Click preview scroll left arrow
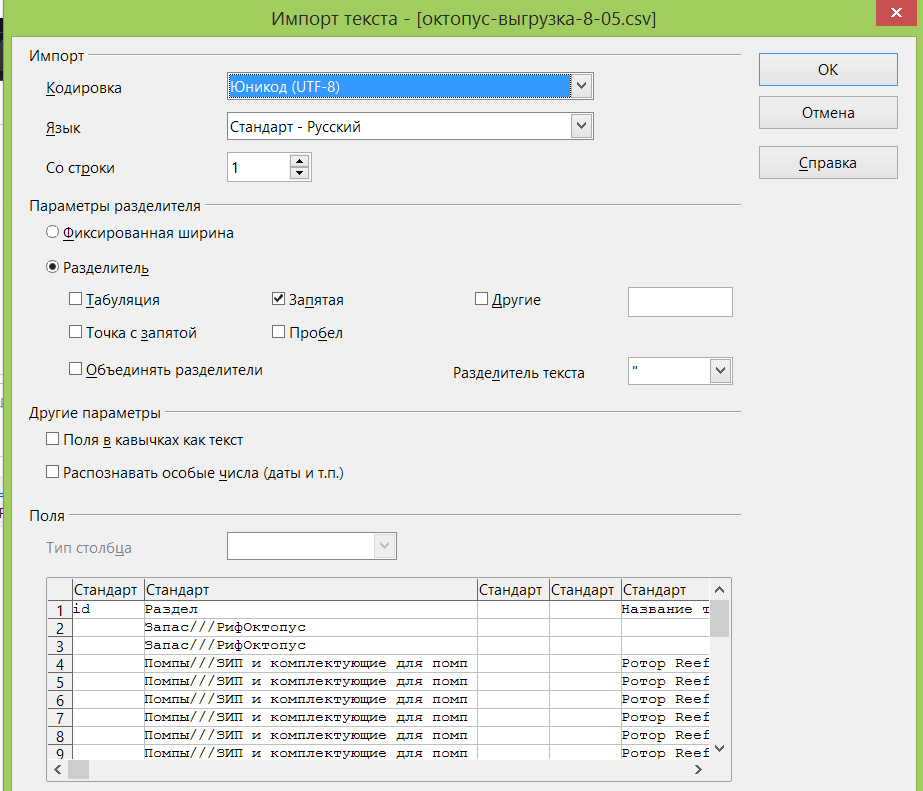This screenshot has width=923, height=791. (58, 769)
